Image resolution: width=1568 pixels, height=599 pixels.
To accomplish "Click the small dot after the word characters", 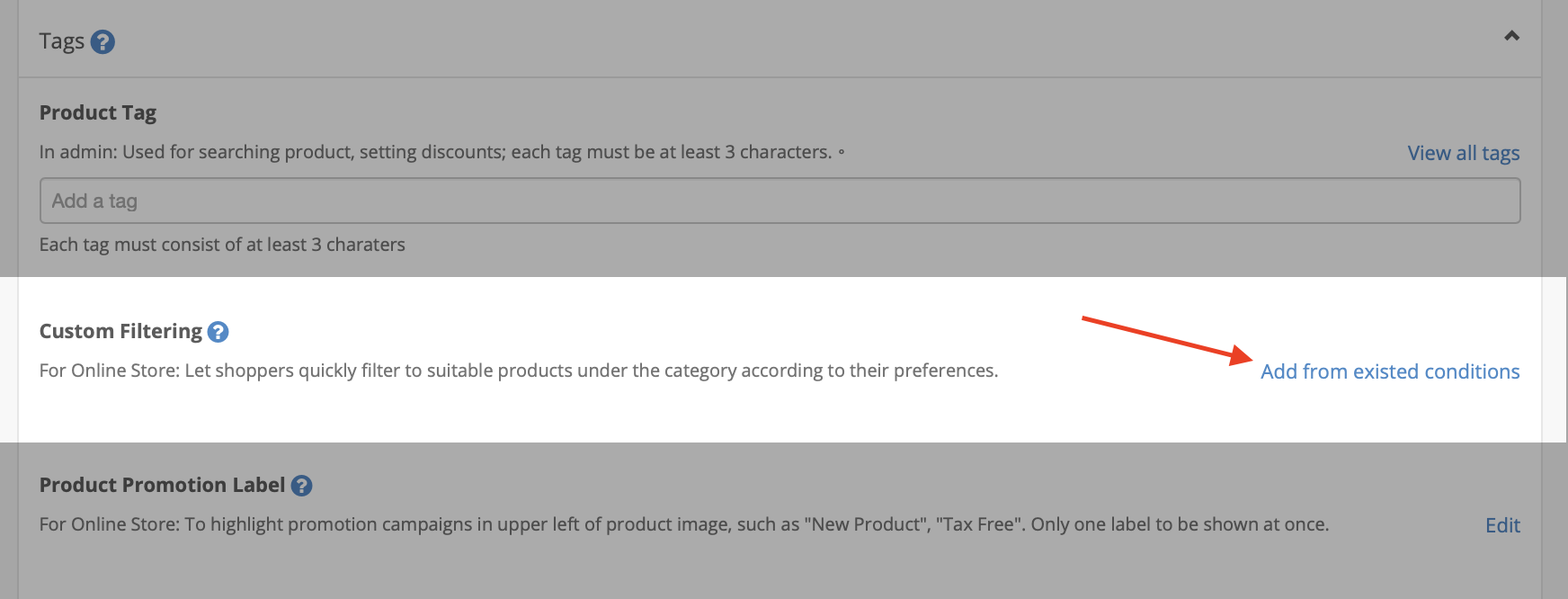I will pos(842,152).
